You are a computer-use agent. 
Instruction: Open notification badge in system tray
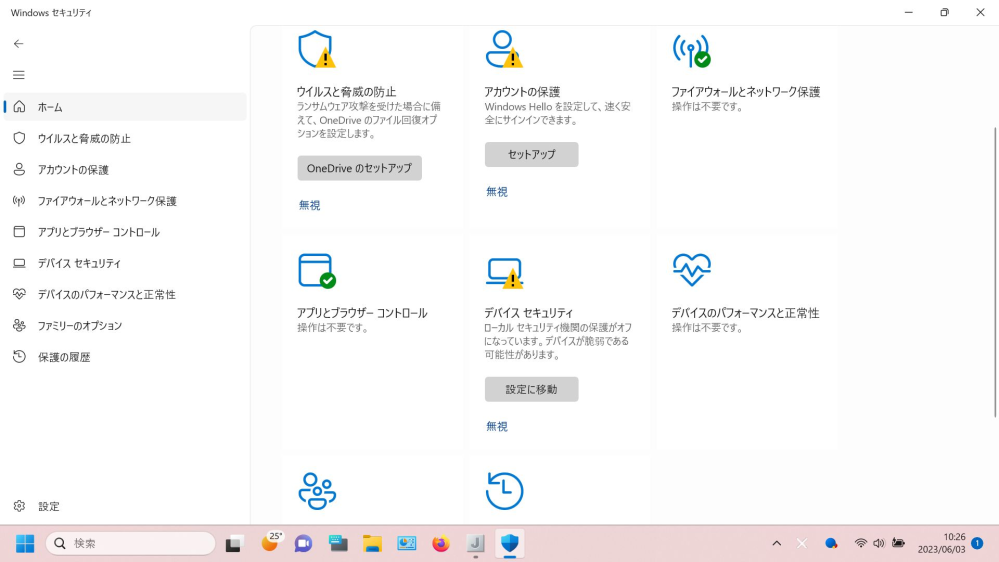(x=977, y=544)
